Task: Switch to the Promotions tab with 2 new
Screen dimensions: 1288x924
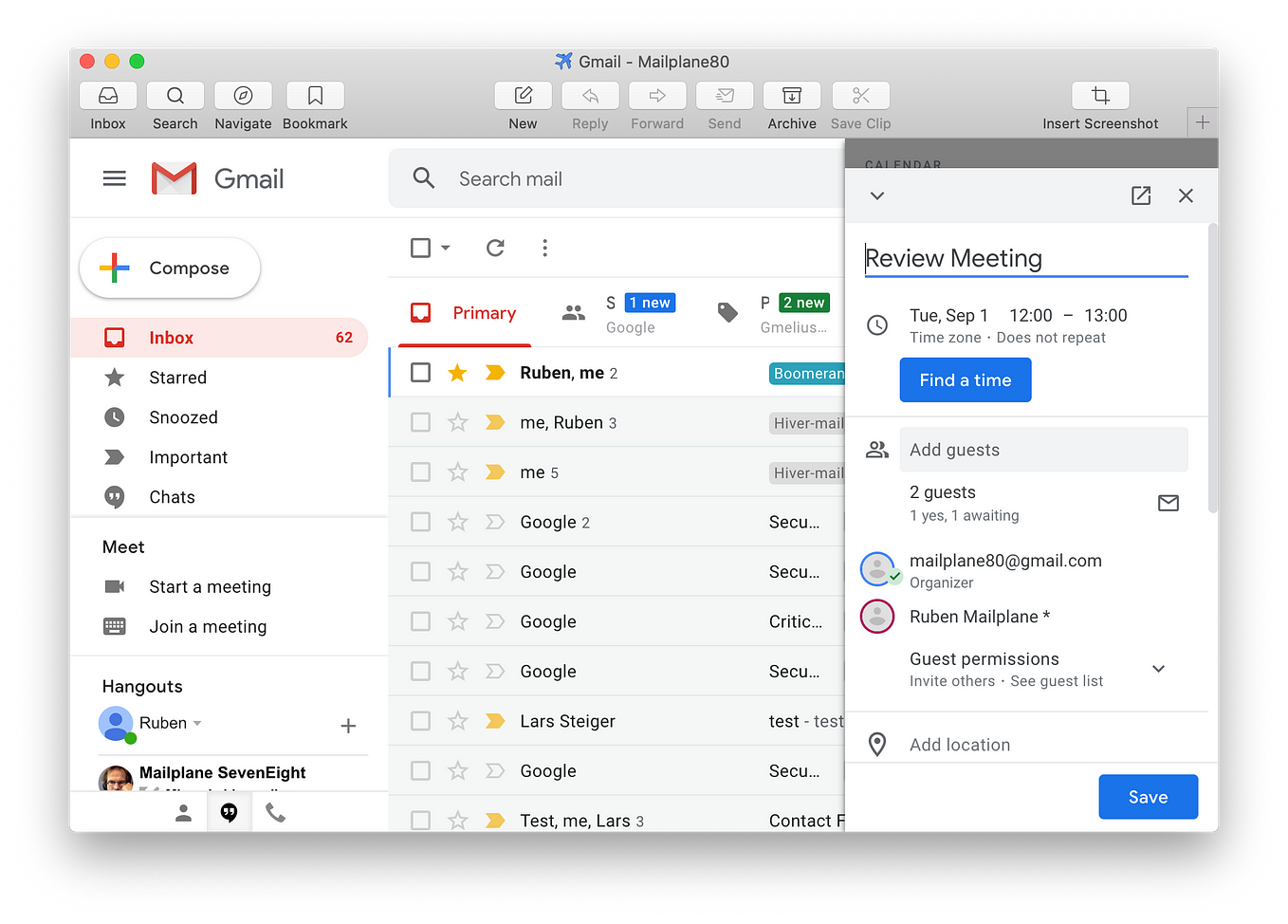Action: pyautogui.click(x=774, y=313)
